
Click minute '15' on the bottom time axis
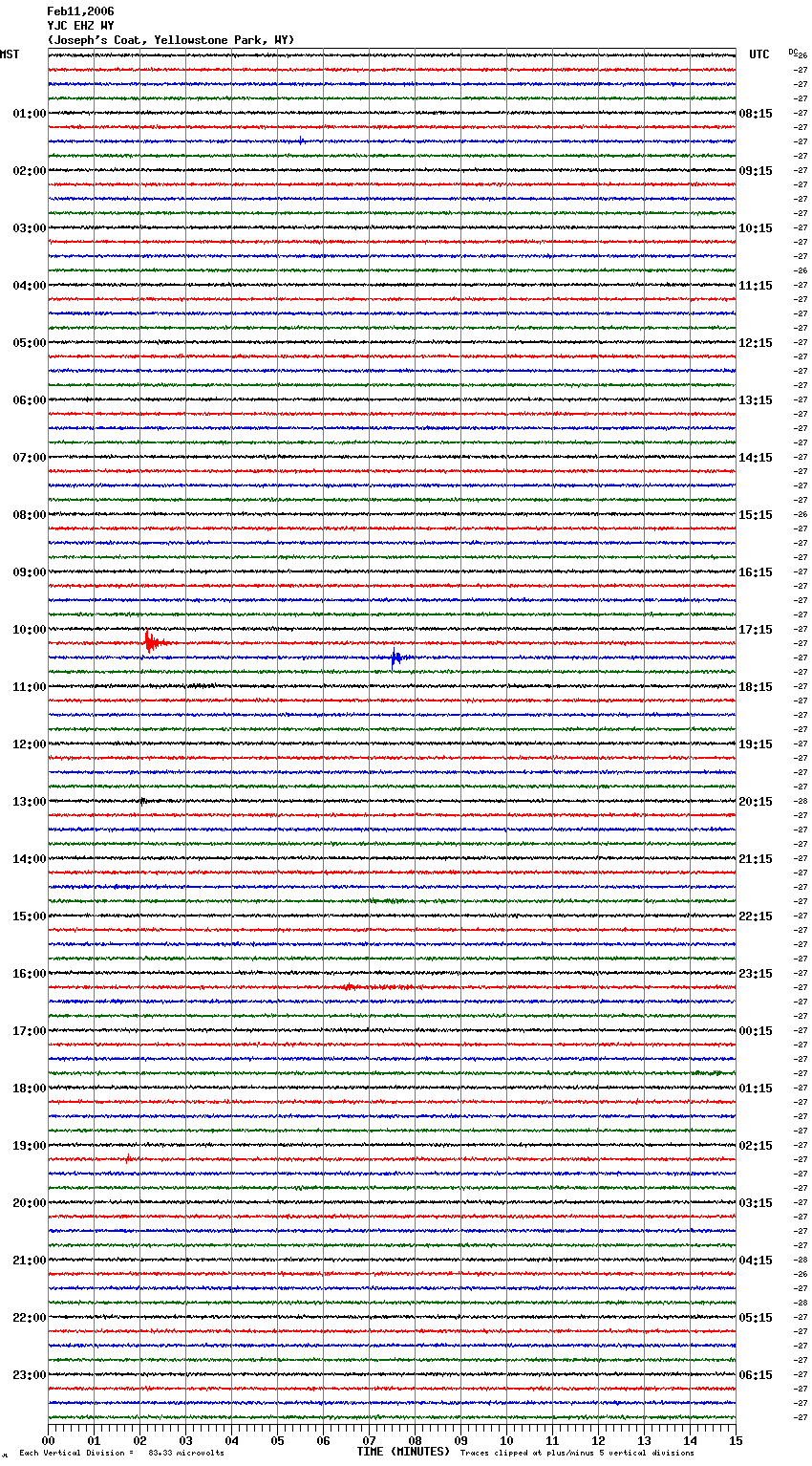pos(736,1440)
